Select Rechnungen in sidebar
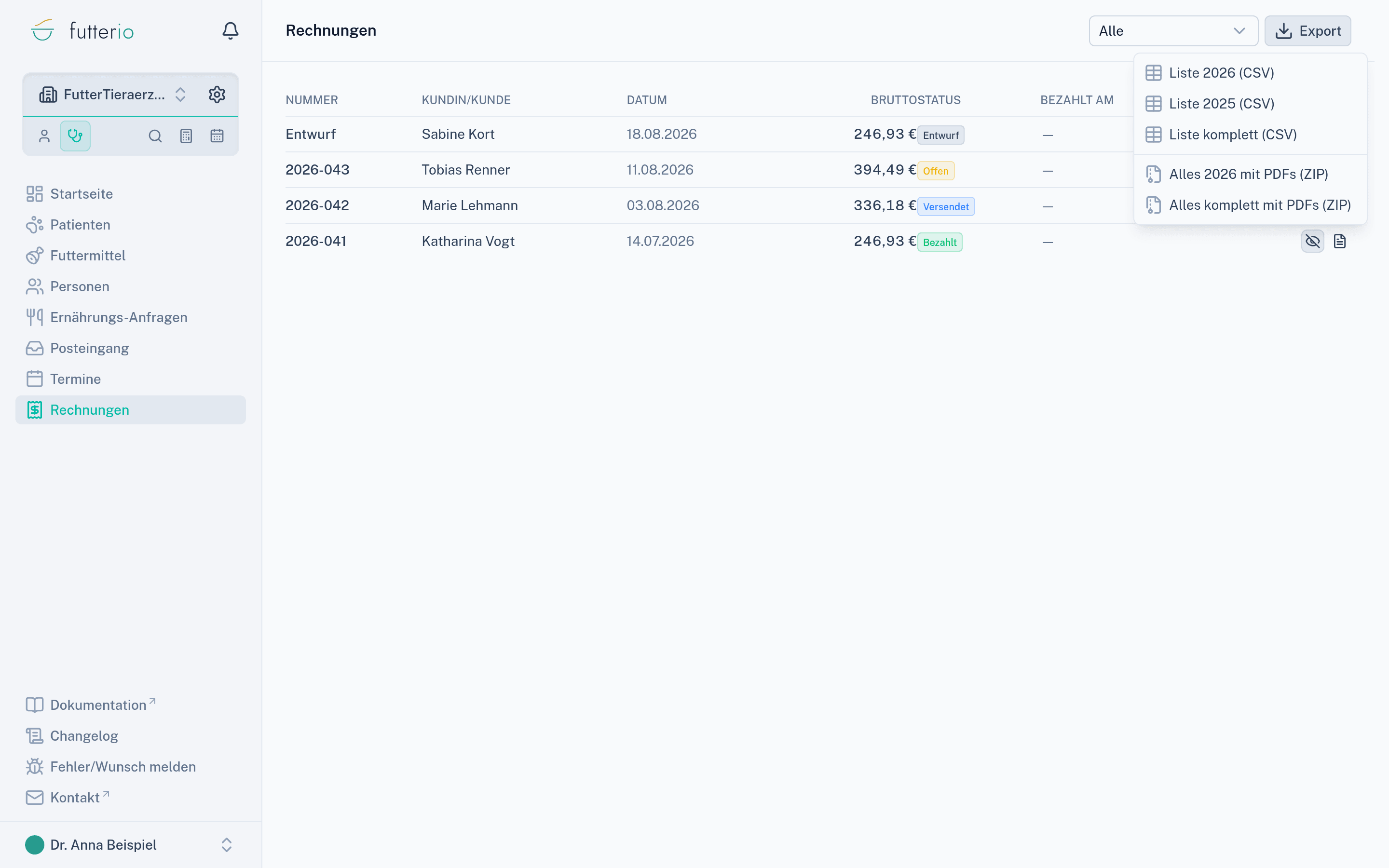The image size is (1389, 868). tap(130, 410)
